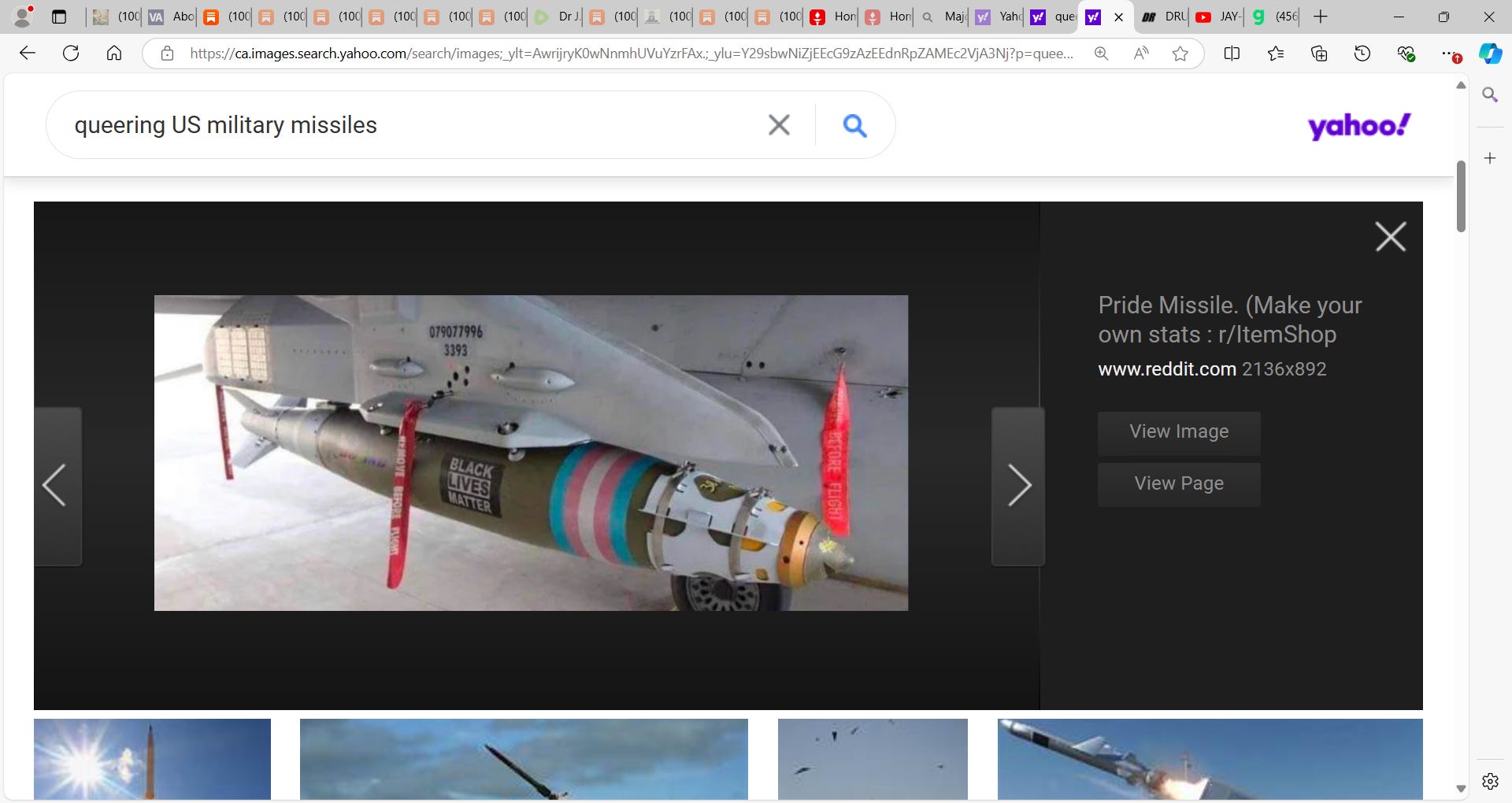1512x803 pixels.
Task: Click the View Image button
Action: 1179,432
